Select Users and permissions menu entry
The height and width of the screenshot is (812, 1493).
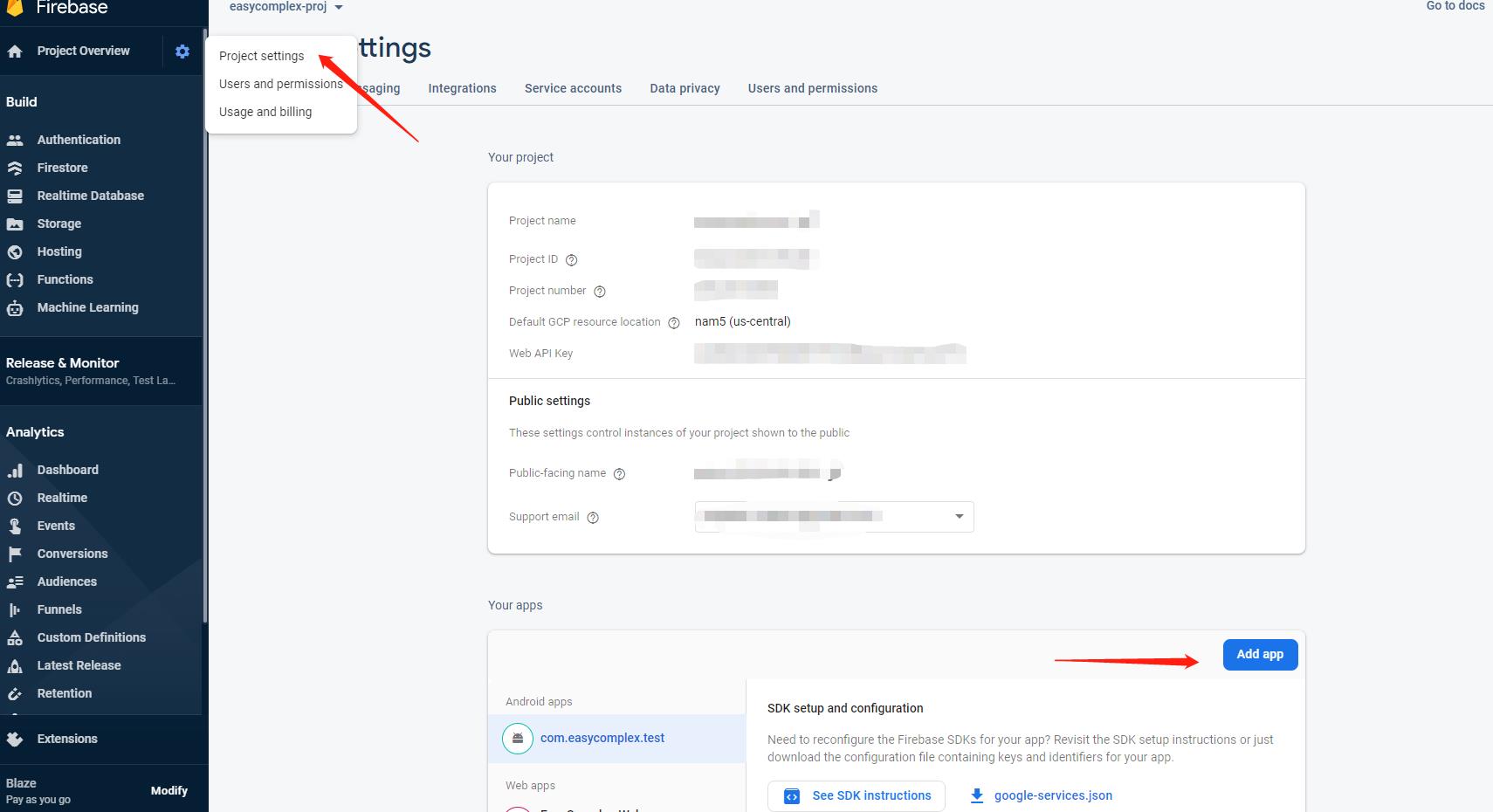281,84
